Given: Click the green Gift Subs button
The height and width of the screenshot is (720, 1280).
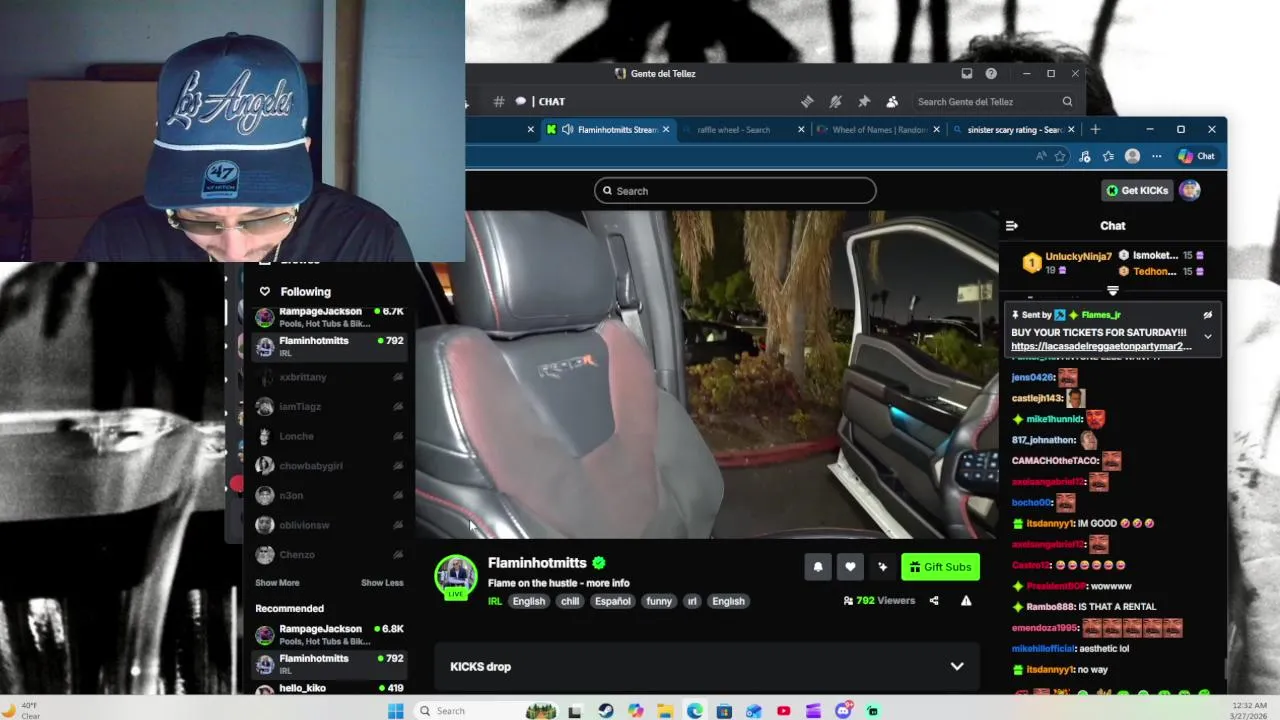Looking at the screenshot, I should [x=940, y=567].
